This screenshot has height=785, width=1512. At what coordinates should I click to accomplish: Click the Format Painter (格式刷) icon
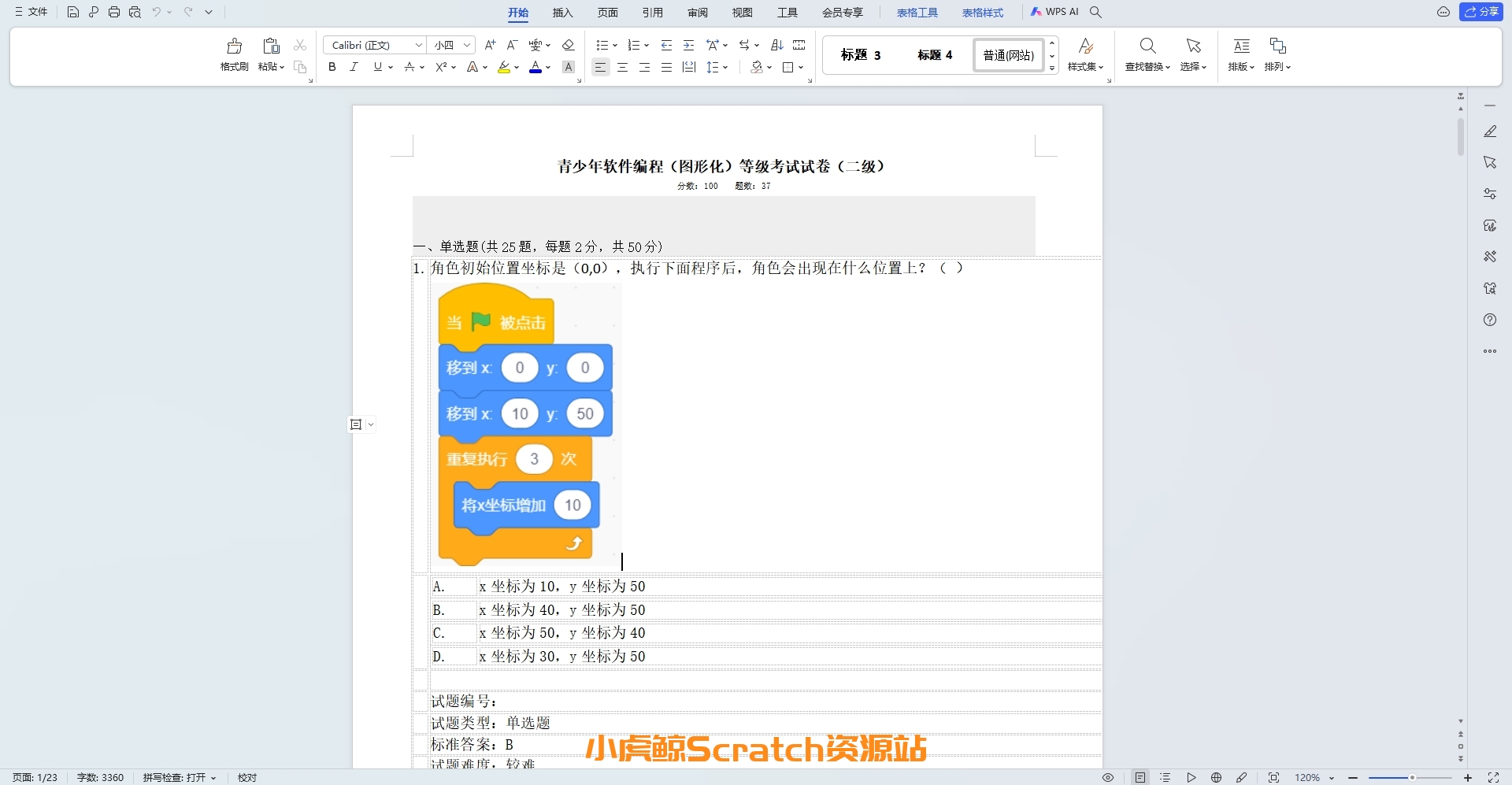234,46
